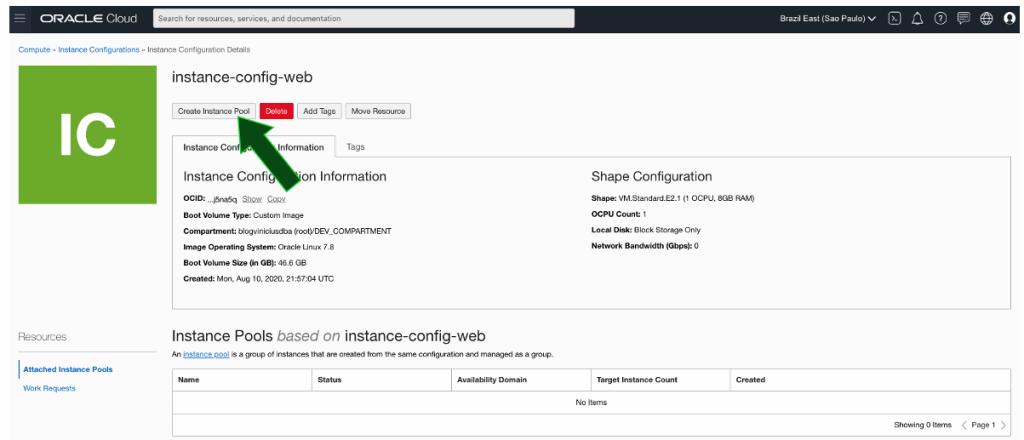
Task: Click the help question mark icon
Action: (940, 18)
